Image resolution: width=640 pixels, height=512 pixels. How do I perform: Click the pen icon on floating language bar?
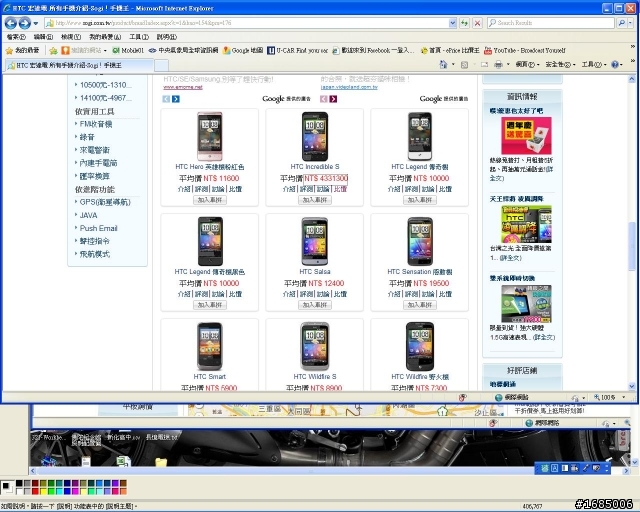click(585, 468)
